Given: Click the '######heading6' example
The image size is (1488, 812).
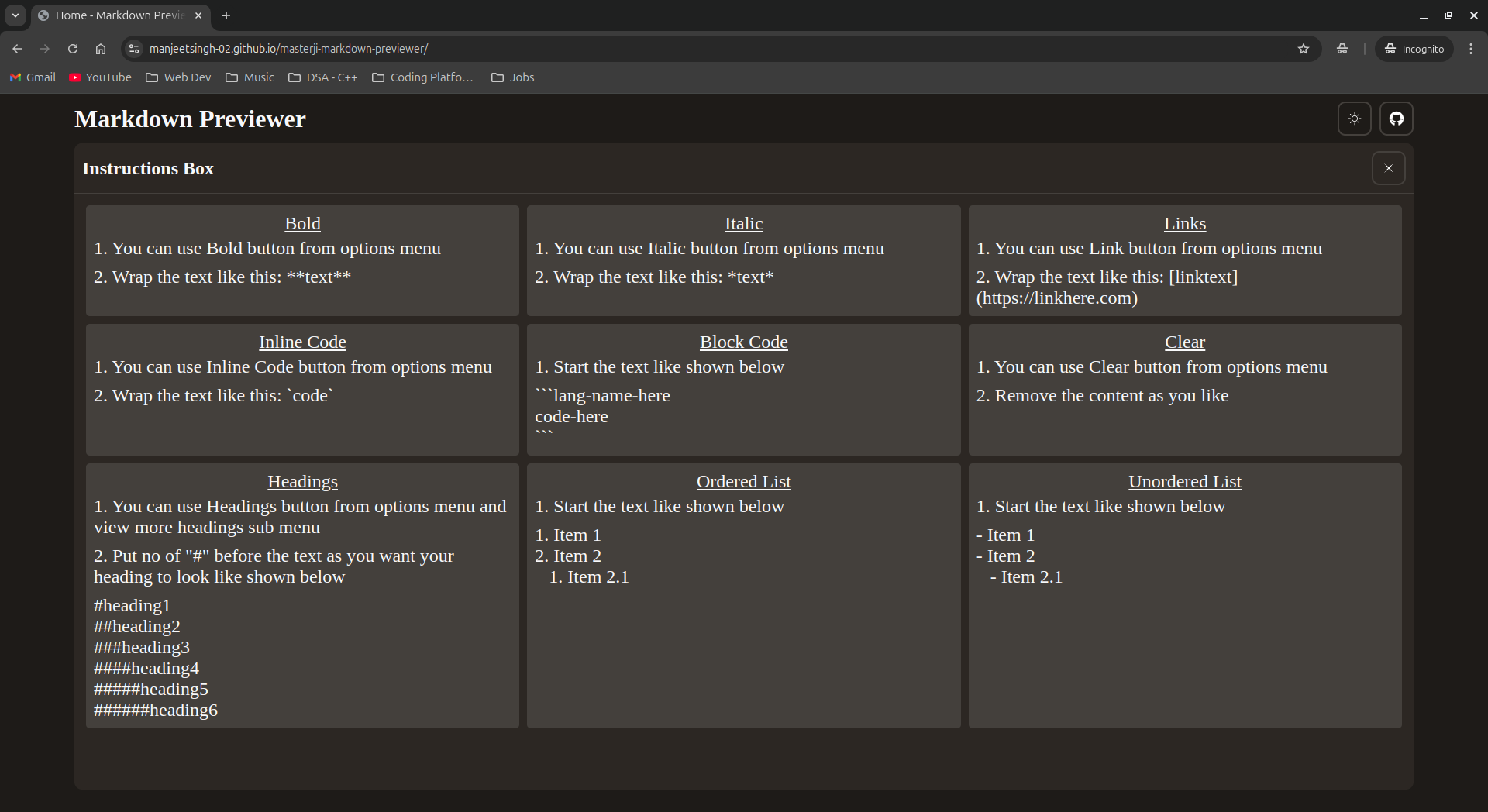Looking at the screenshot, I should (156, 710).
